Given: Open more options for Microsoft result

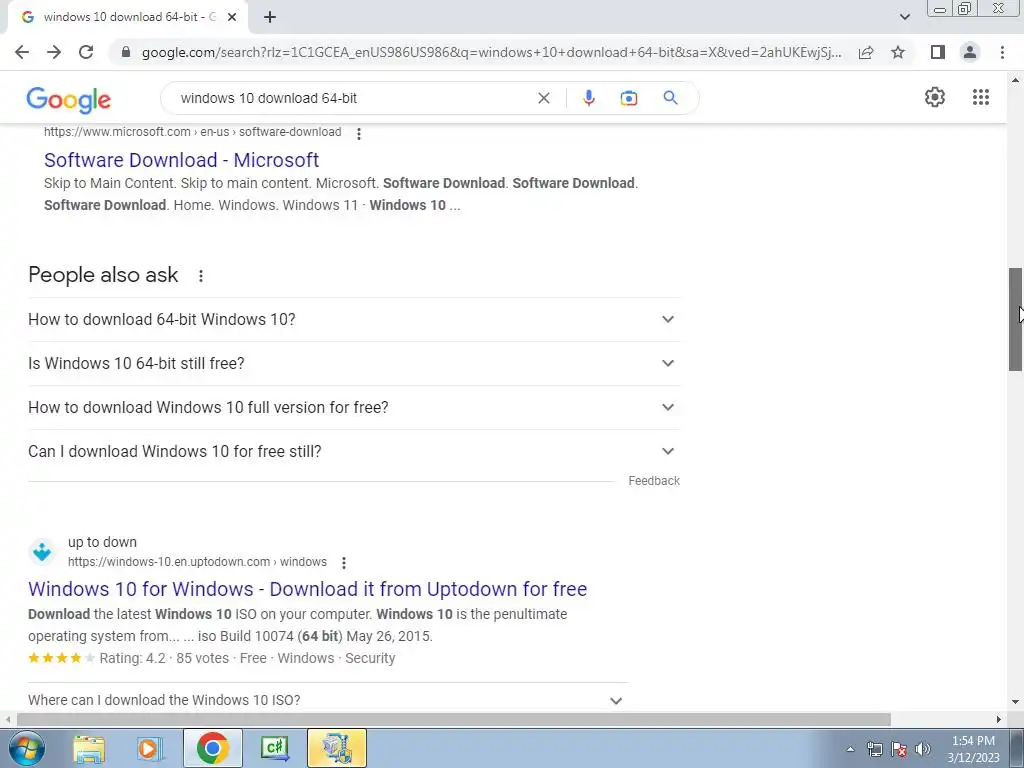Looking at the screenshot, I should pos(359,133).
